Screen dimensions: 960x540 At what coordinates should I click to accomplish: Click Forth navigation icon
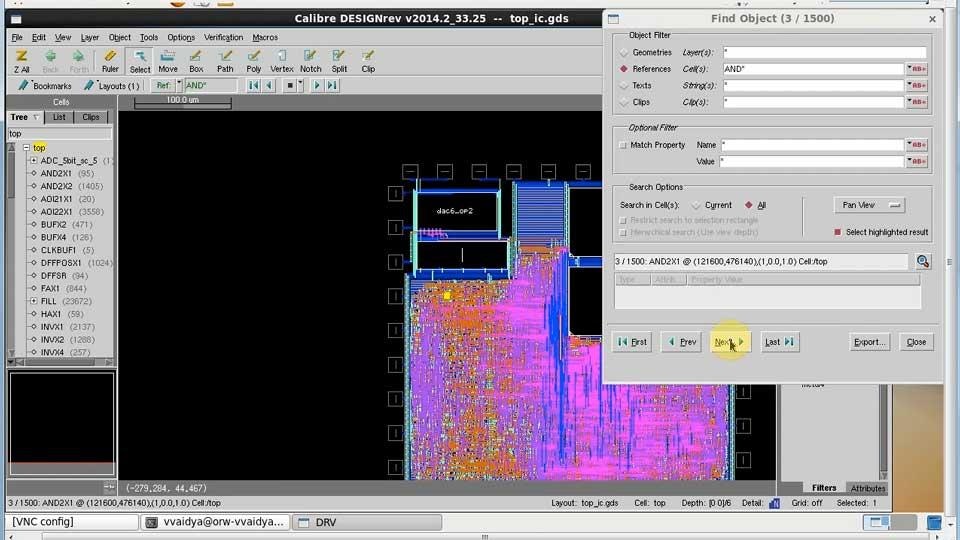click(x=78, y=61)
